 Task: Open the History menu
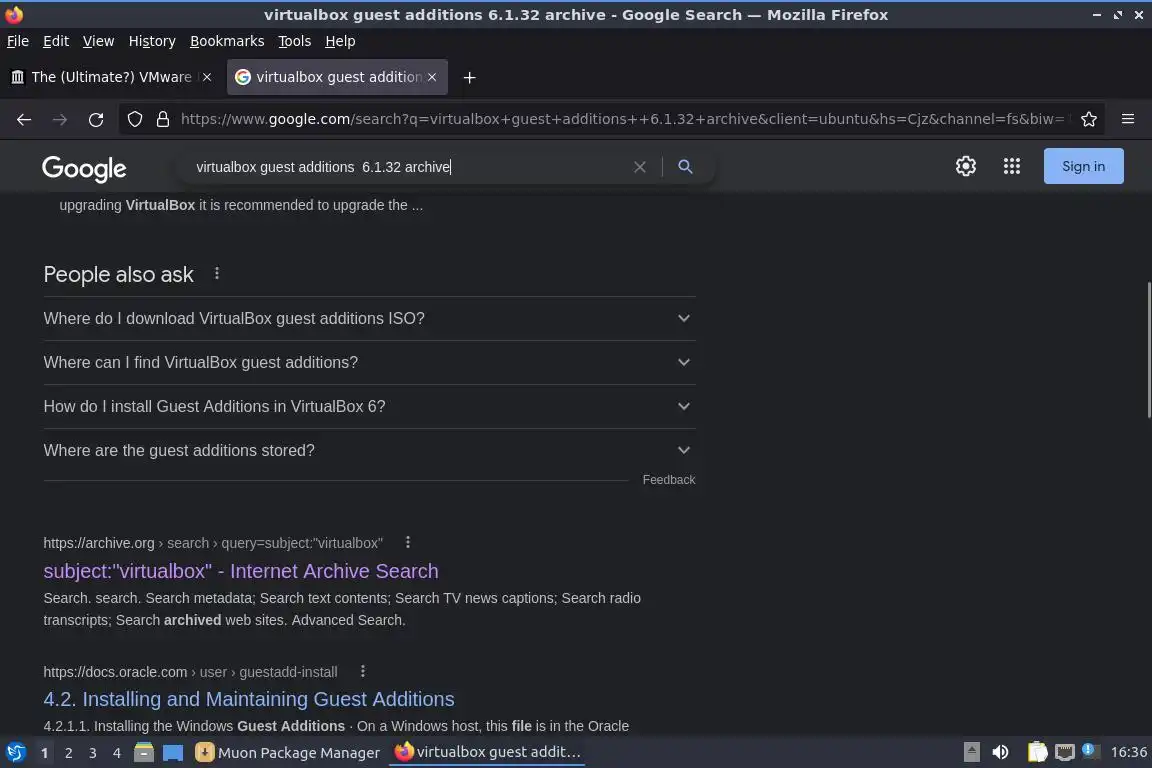(152, 41)
